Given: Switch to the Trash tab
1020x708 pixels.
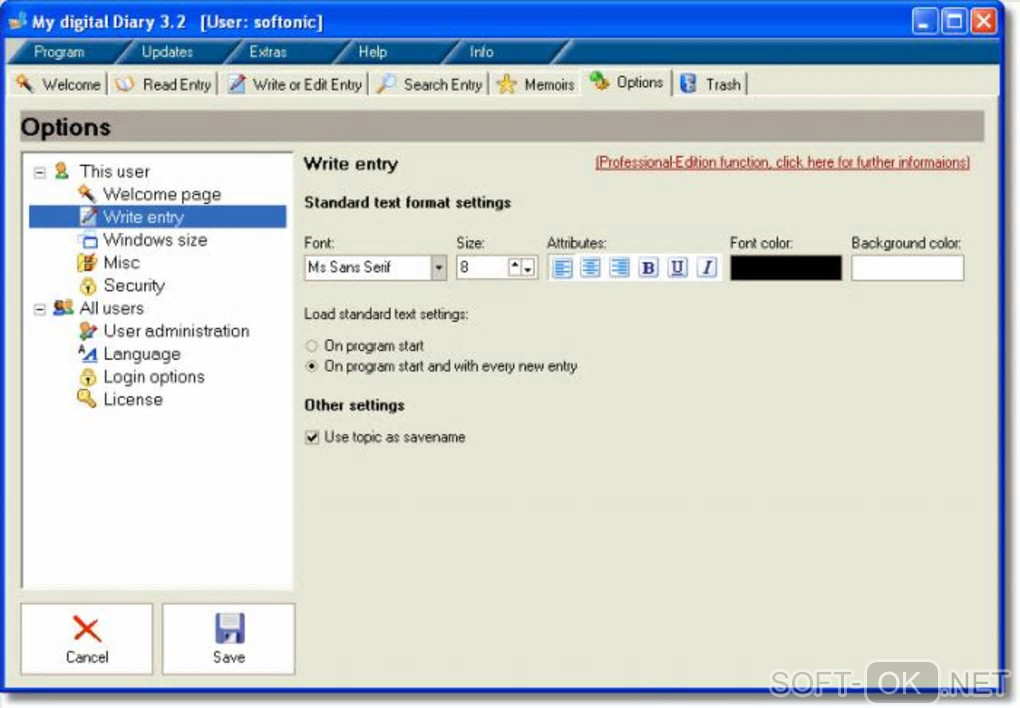Looking at the screenshot, I should point(711,85).
